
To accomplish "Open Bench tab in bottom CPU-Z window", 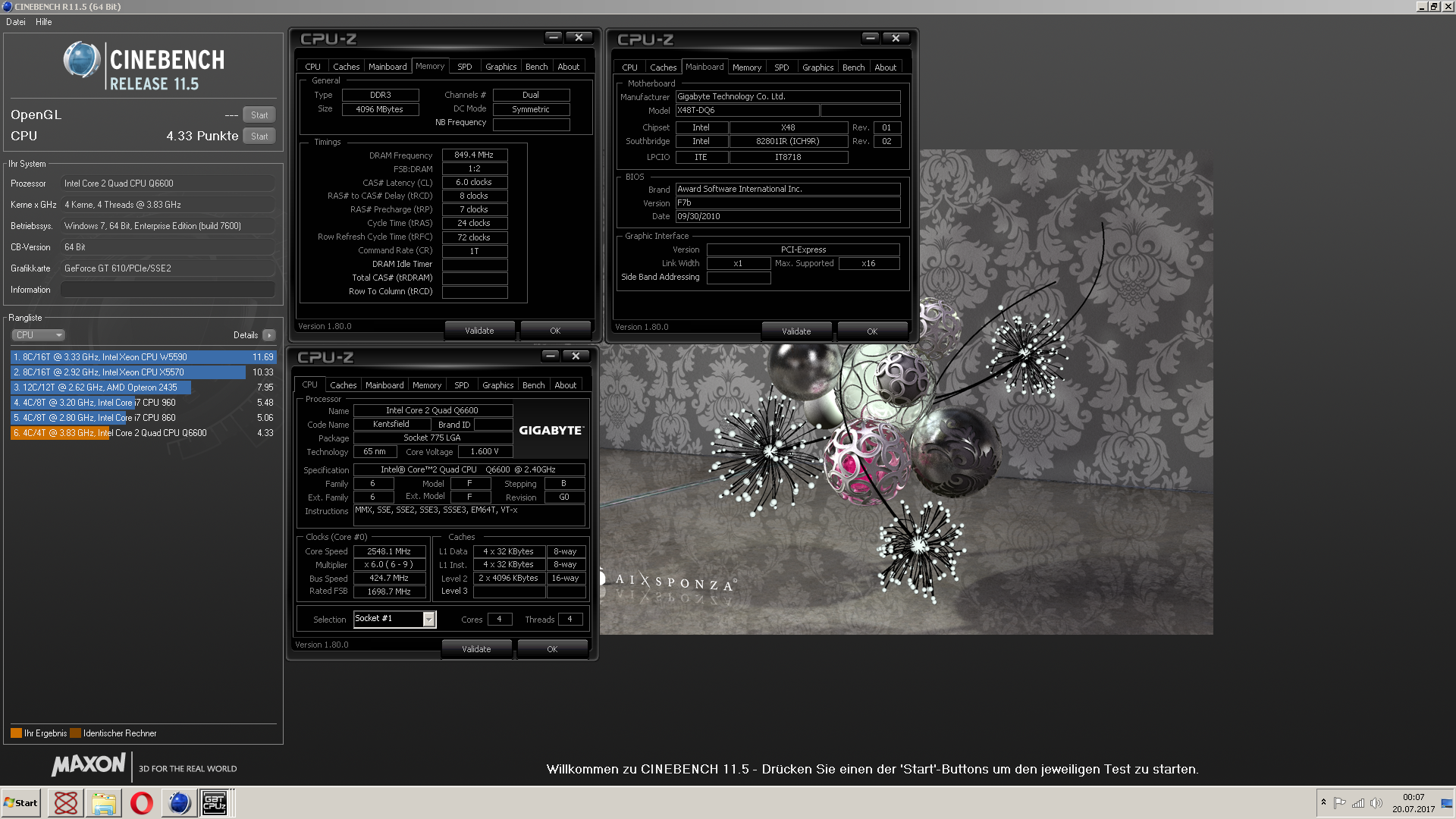I will point(534,385).
